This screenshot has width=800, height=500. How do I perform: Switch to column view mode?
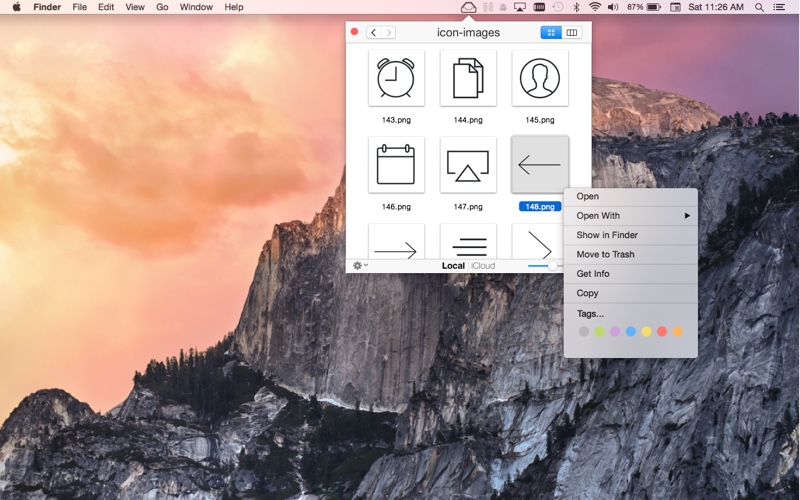(x=571, y=33)
